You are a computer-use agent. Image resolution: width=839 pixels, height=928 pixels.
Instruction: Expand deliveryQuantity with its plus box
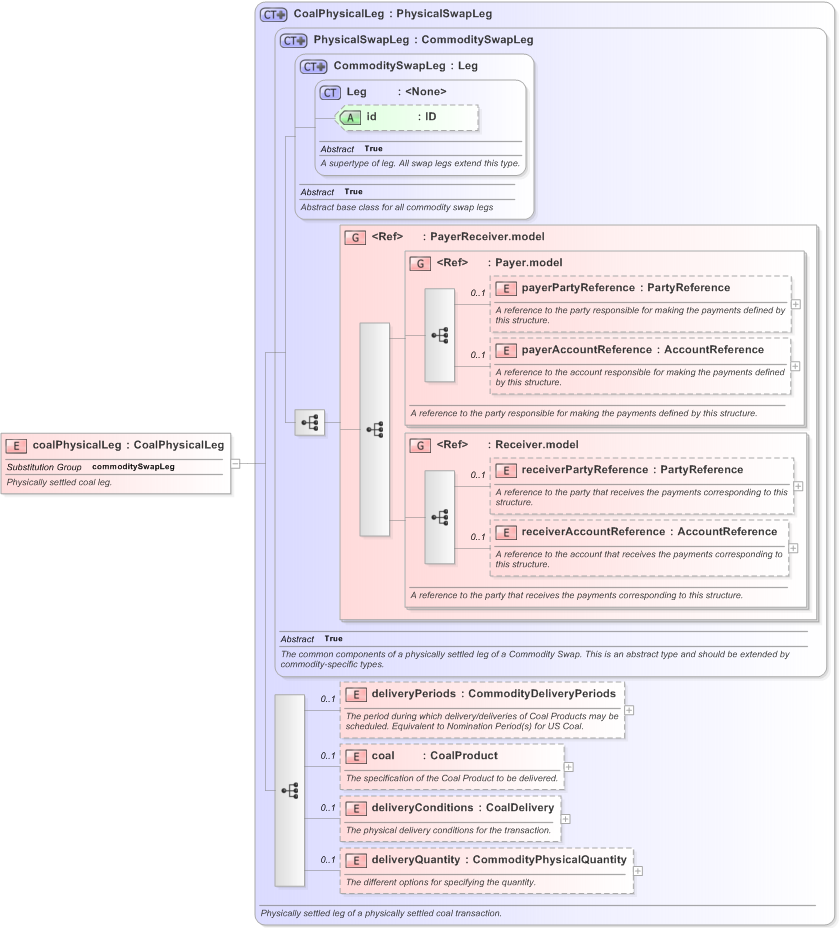click(638, 871)
